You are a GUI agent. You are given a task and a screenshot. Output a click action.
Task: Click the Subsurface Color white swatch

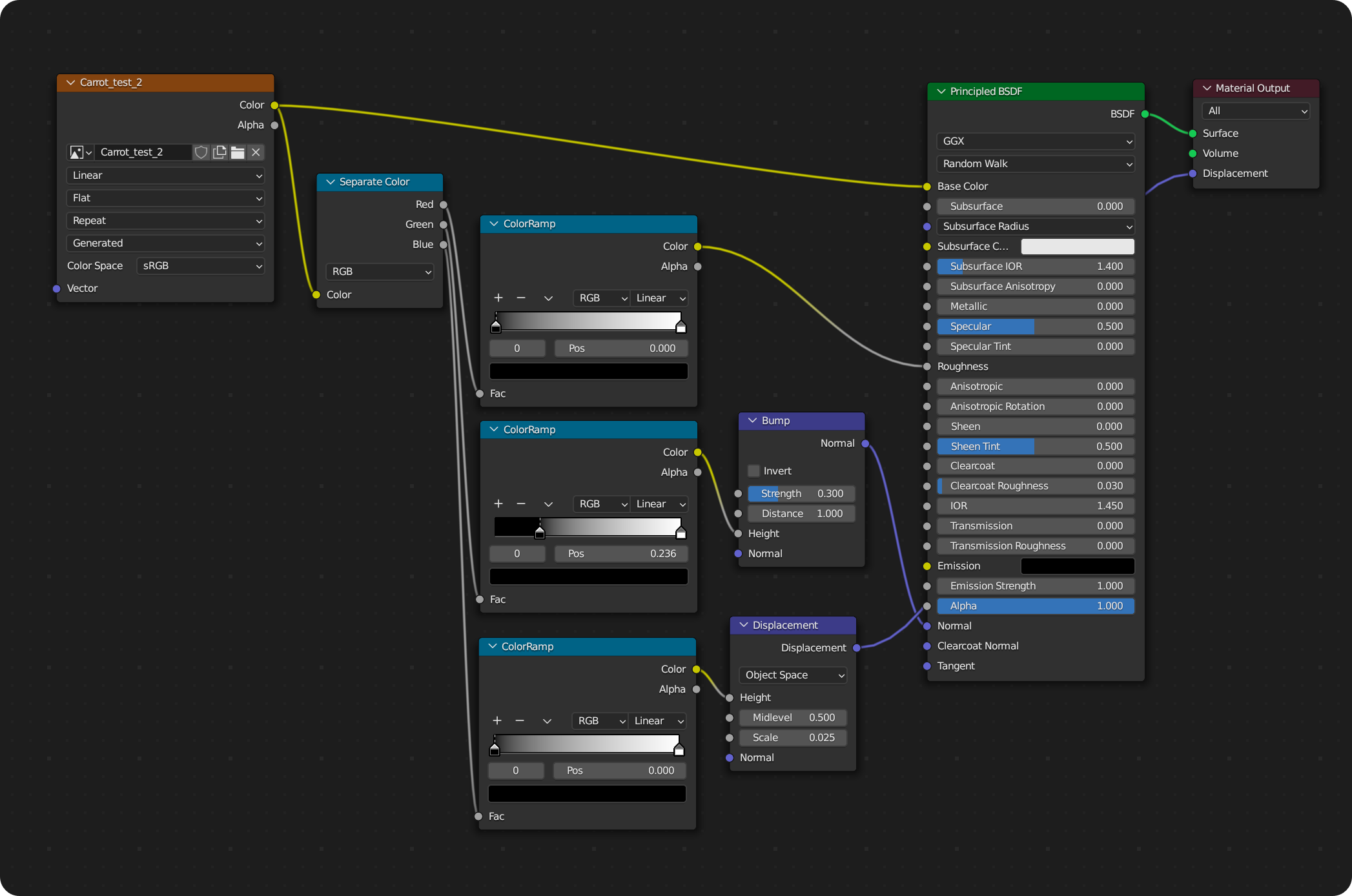pos(1077,247)
